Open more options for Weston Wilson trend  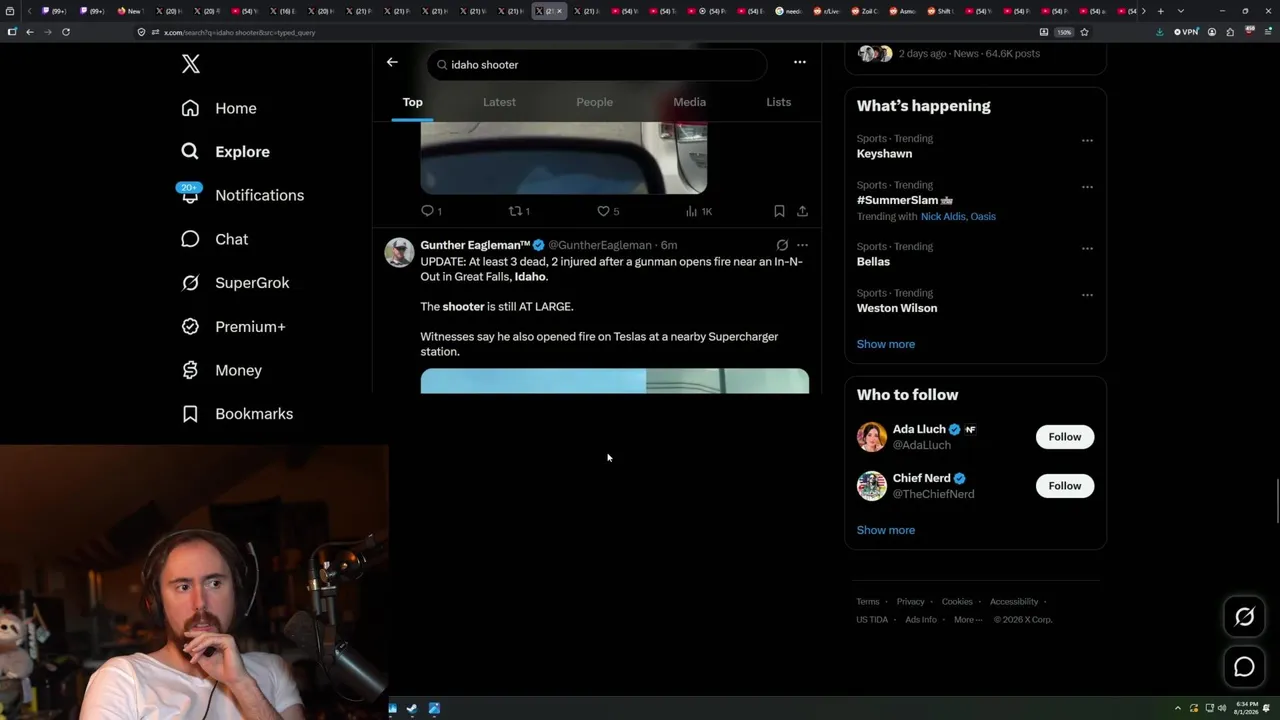click(1087, 295)
